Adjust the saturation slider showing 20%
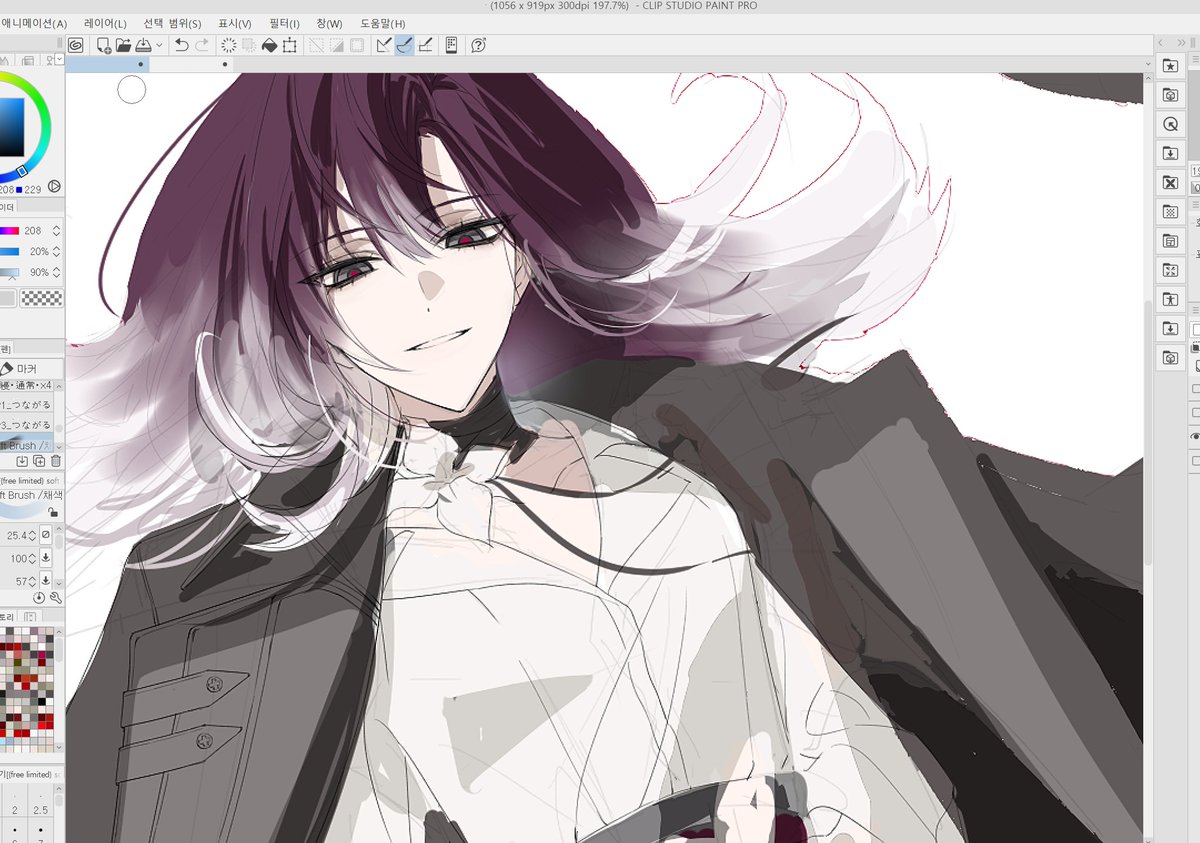The width and height of the screenshot is (1200, 843). pos(9,251)
